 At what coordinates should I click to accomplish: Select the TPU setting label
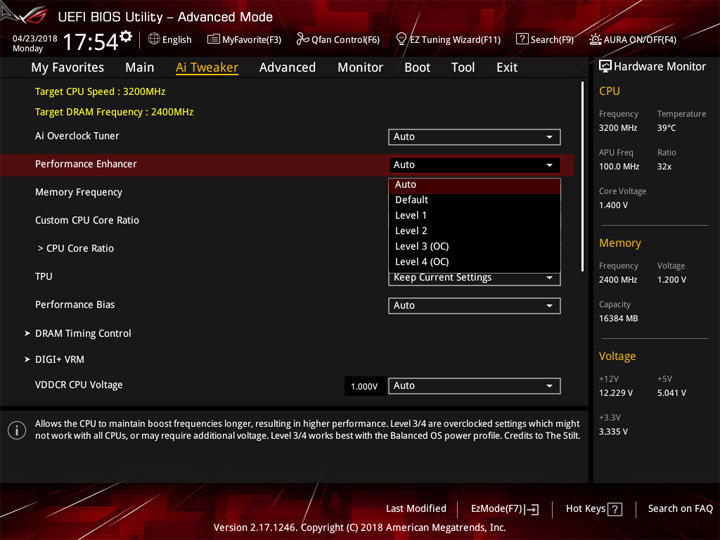point(44,276)
